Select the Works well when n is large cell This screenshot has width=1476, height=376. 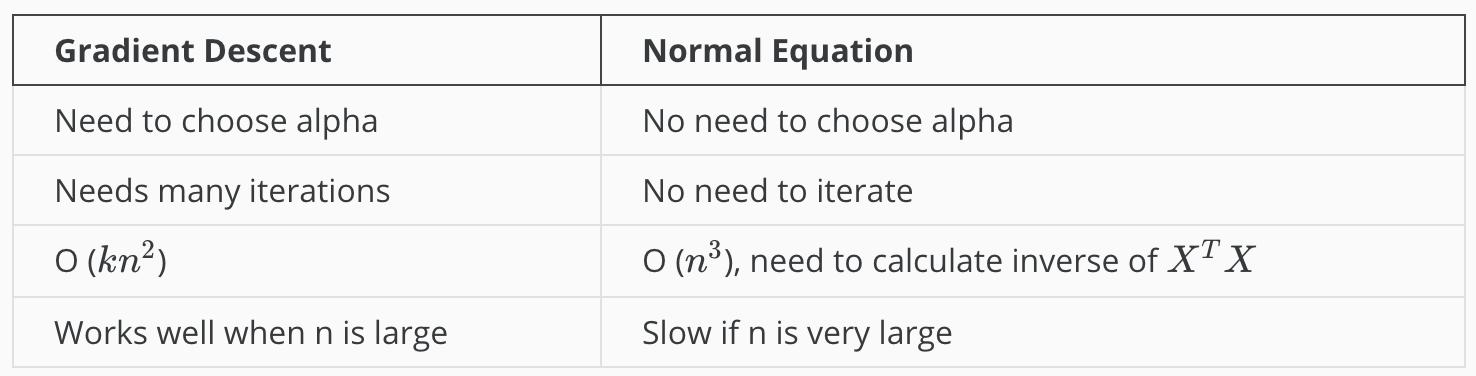click(307, 331)
